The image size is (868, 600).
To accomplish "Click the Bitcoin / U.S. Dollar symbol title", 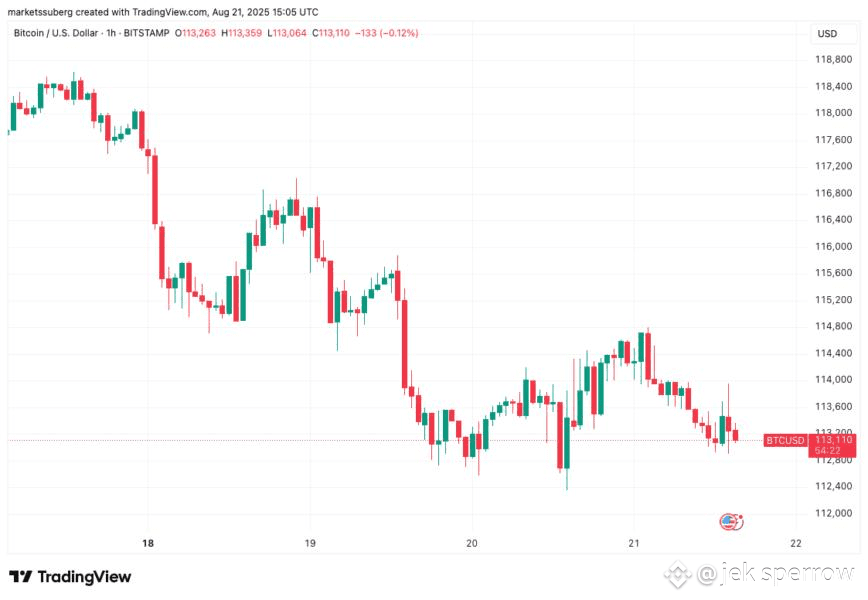I will click(x=55, y=33).
